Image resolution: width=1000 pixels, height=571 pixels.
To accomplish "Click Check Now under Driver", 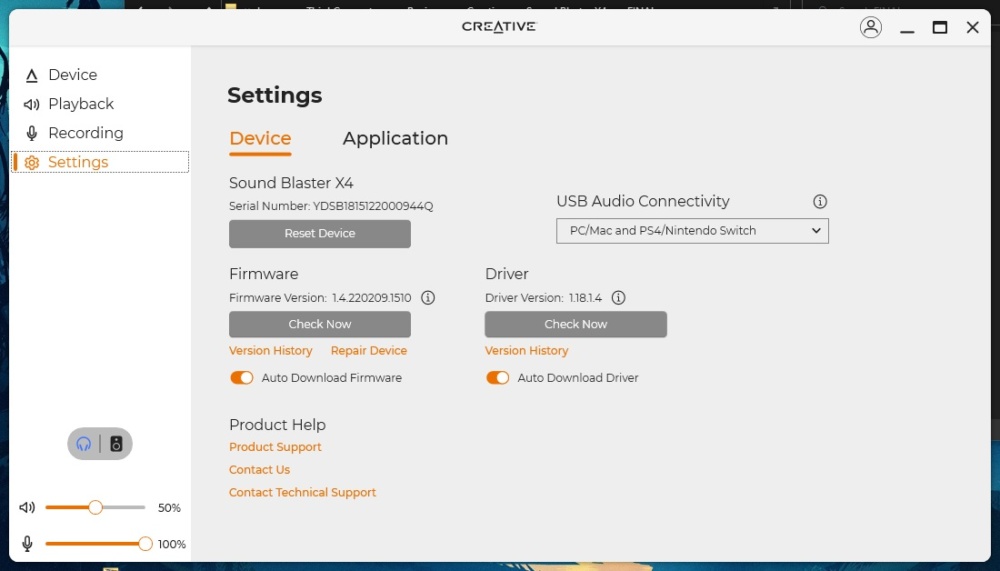I will (x=575, y=324).
